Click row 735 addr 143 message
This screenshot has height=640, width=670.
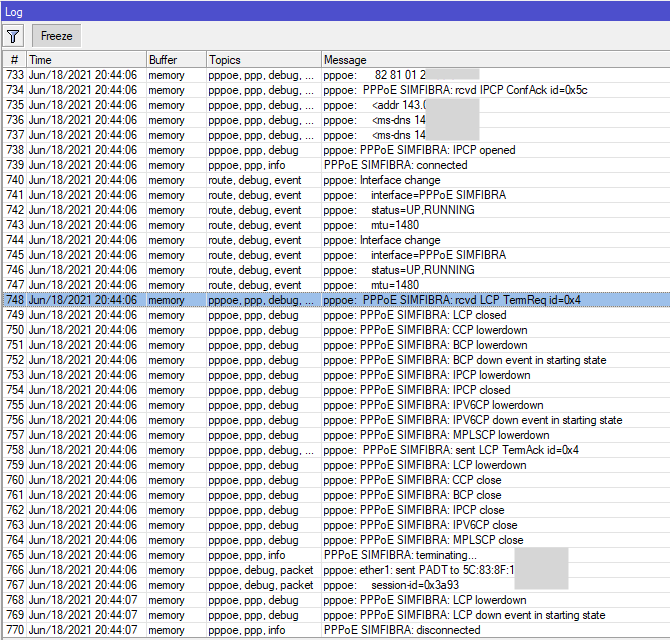(375, 105)
